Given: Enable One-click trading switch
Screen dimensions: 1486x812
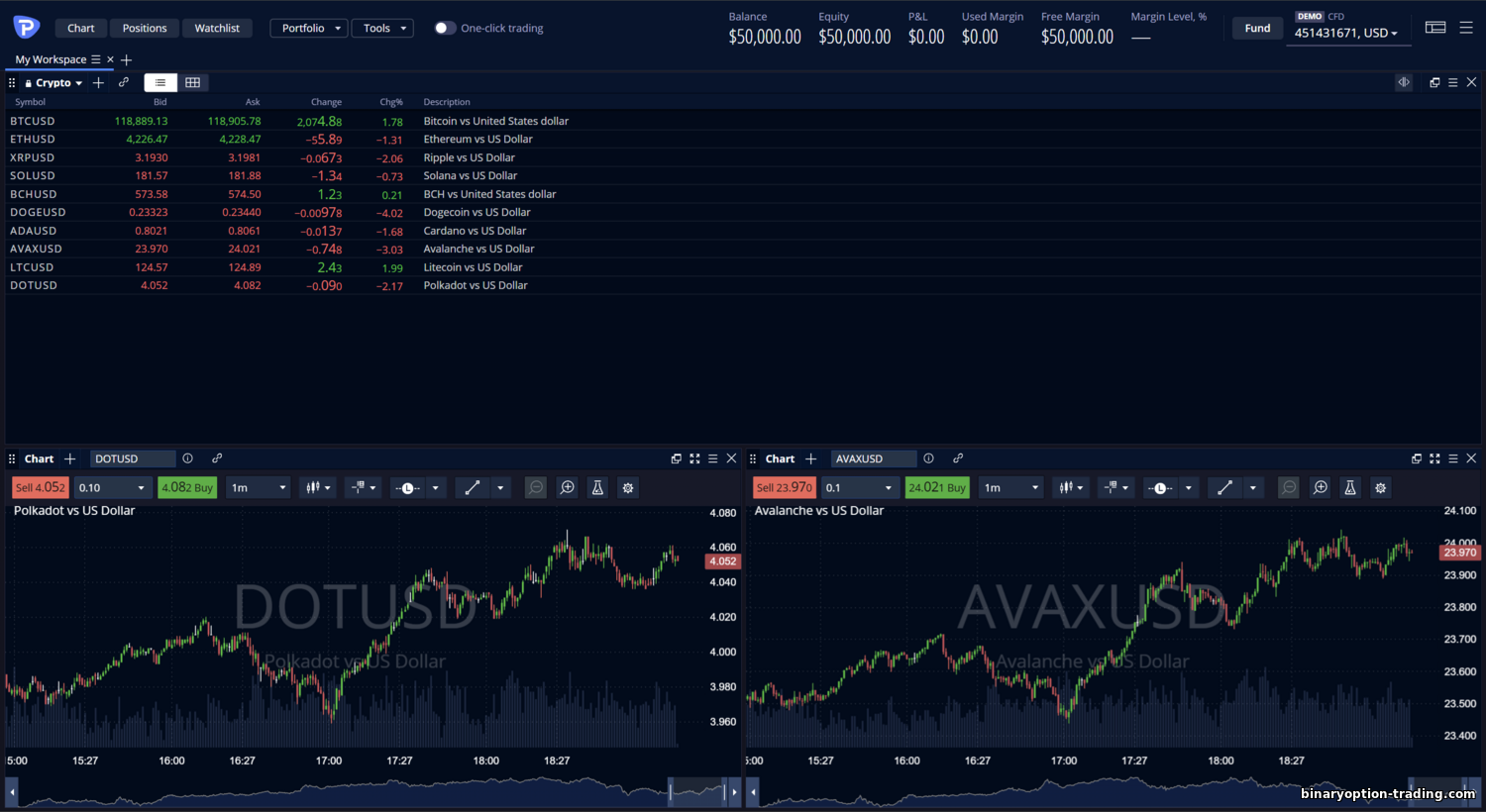Looking at the screenshot, I should click(445, 28).
